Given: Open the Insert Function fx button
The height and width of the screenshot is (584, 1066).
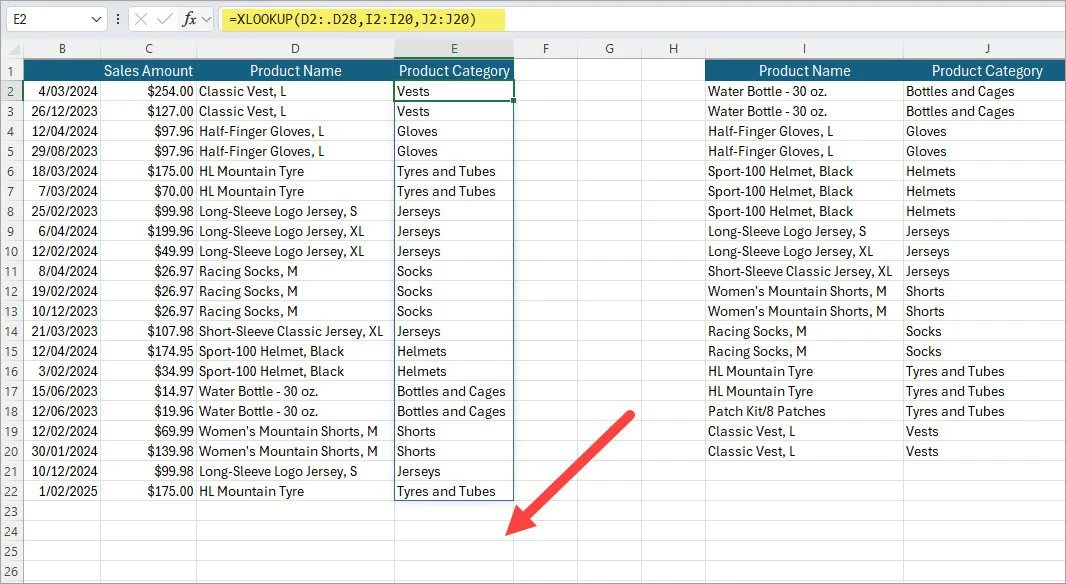Looking at the screenshot, I should 190,20.
